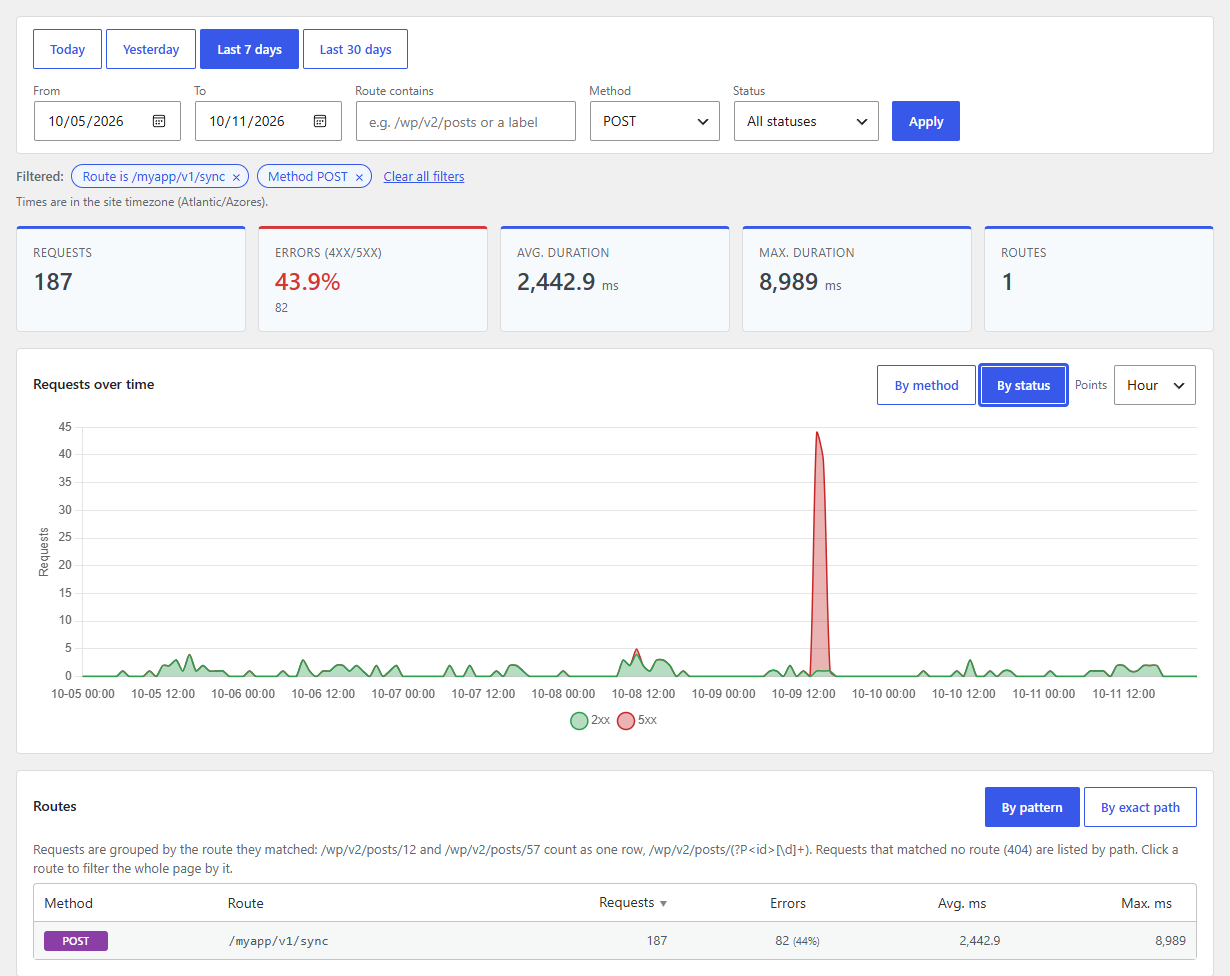The width and height of the screenshot is (1230, 976).
Task: Switch chart to By status
Action: pyautogui.click(x=1023, y=385)
